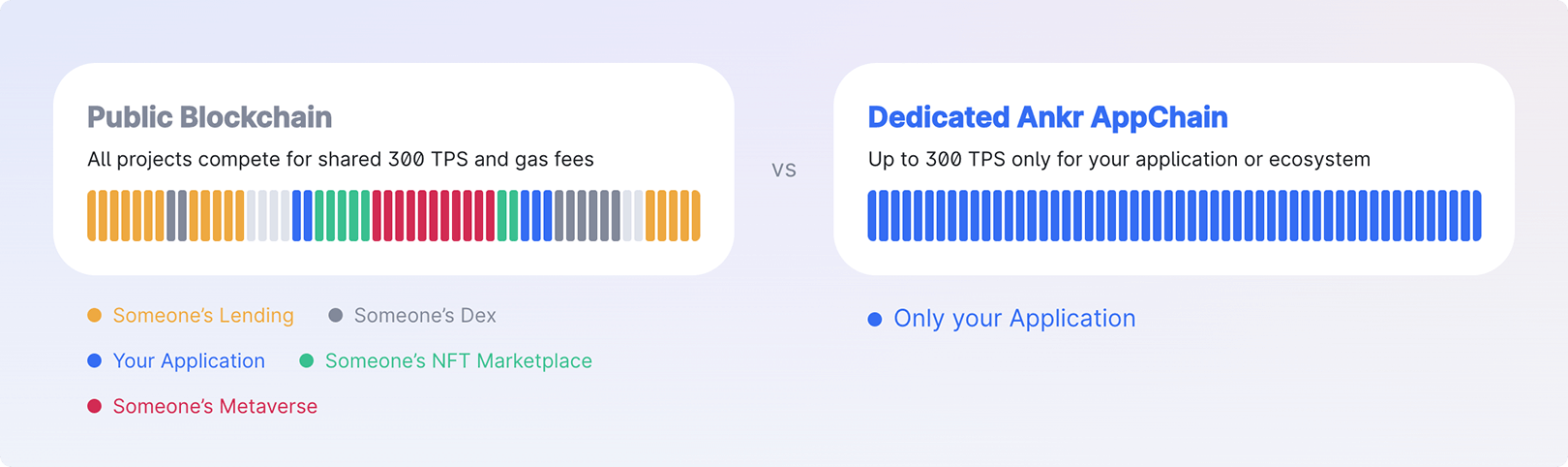Viewport: 1568px width, 467px height.
Task: Click the vs text between the cards
Action: 784,170
